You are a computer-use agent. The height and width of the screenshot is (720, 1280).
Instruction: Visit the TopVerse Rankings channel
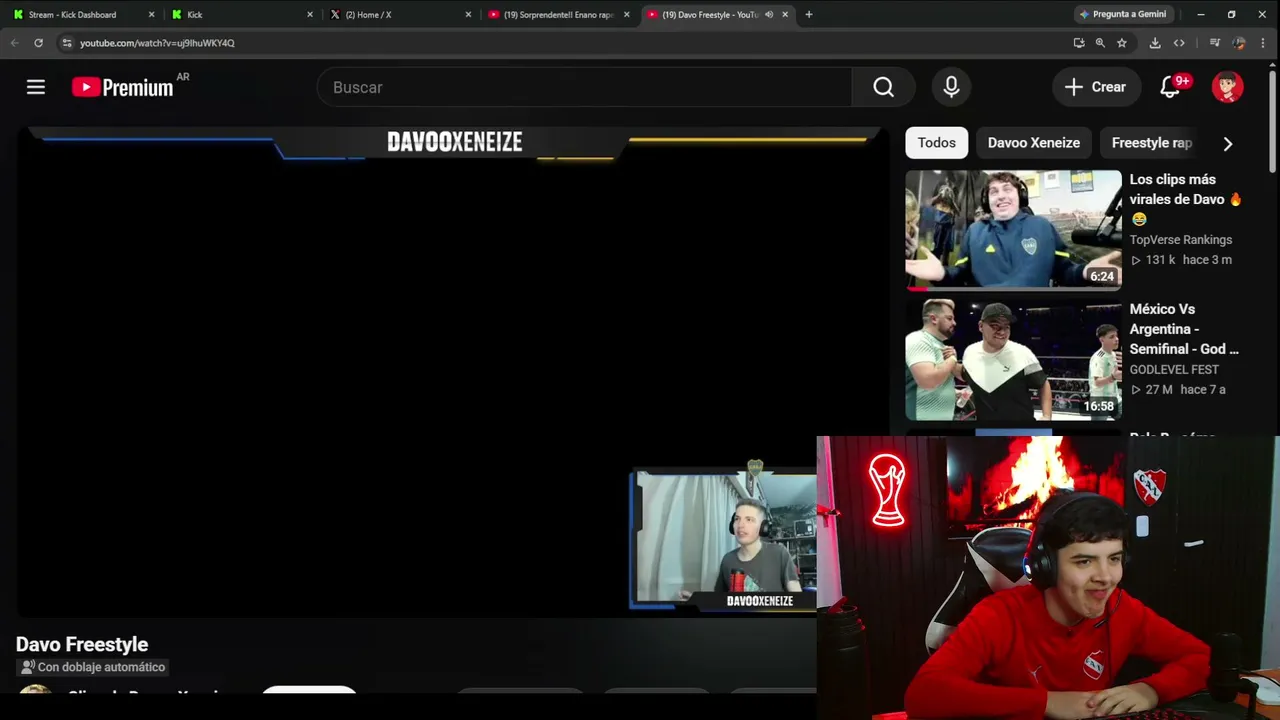(x=1181, y=240)
